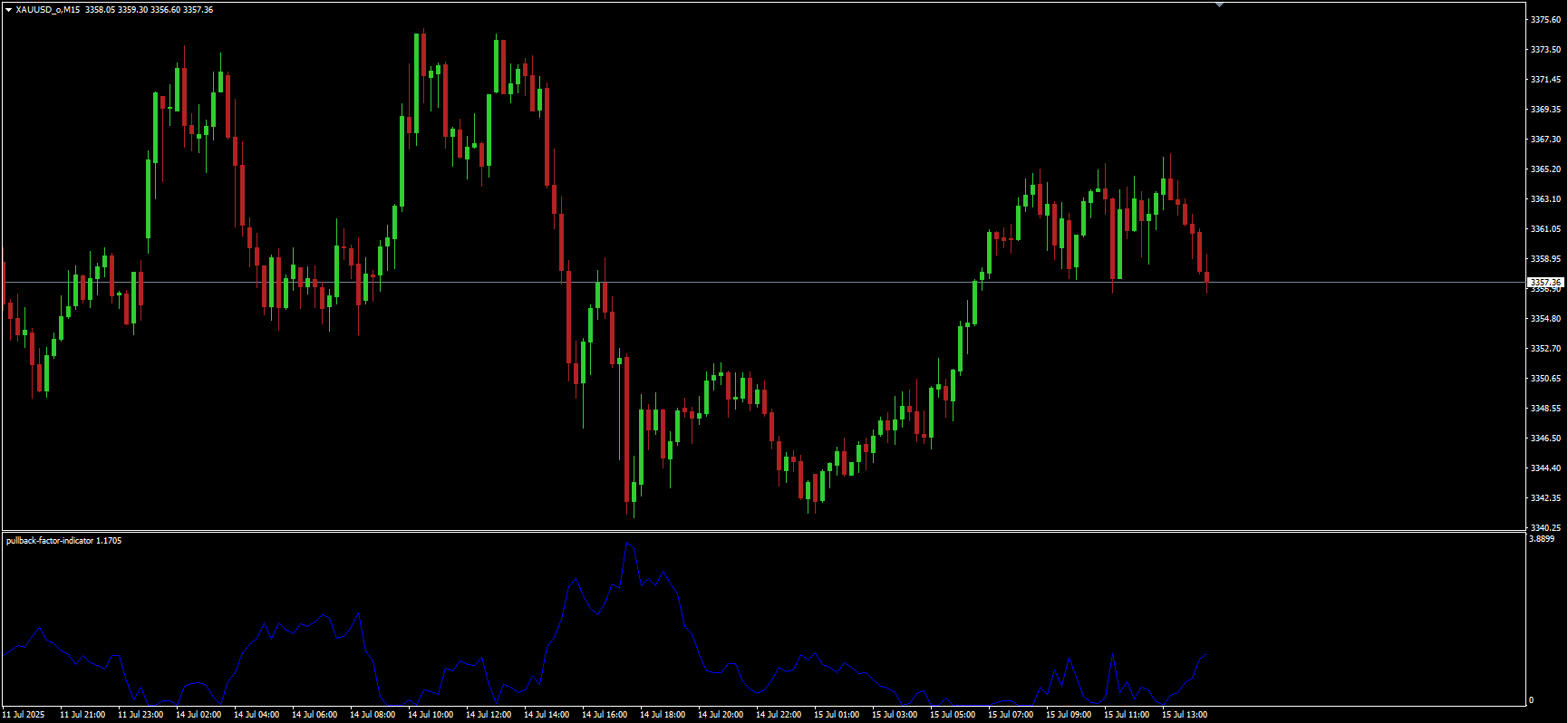Image resolution: width=1568 pixels, height=723 pixels.
Task: Click the 3350.65 price axis label
Action: point(1545,379)
